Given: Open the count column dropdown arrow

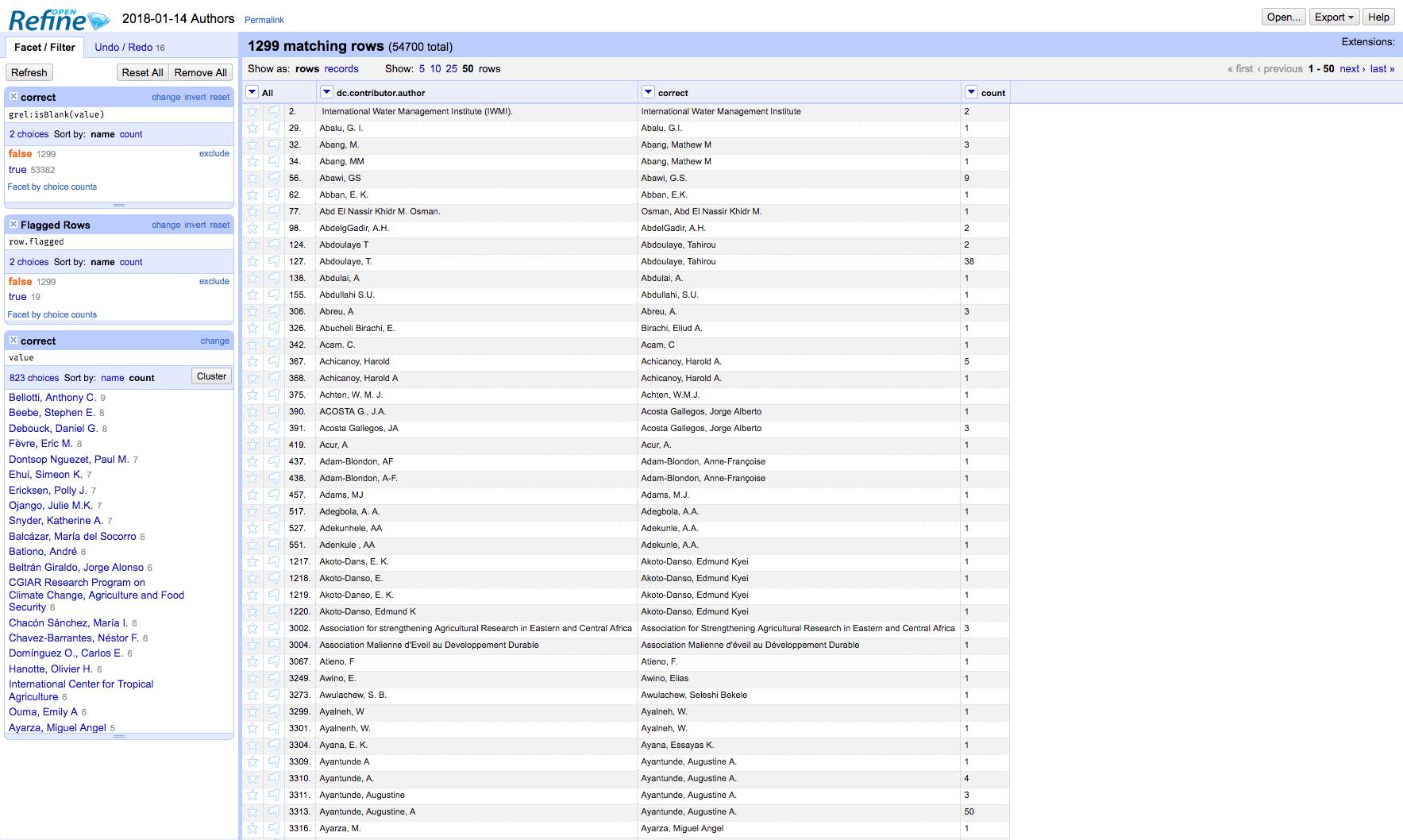Looking at the screenshot, I should coord(971,92).
